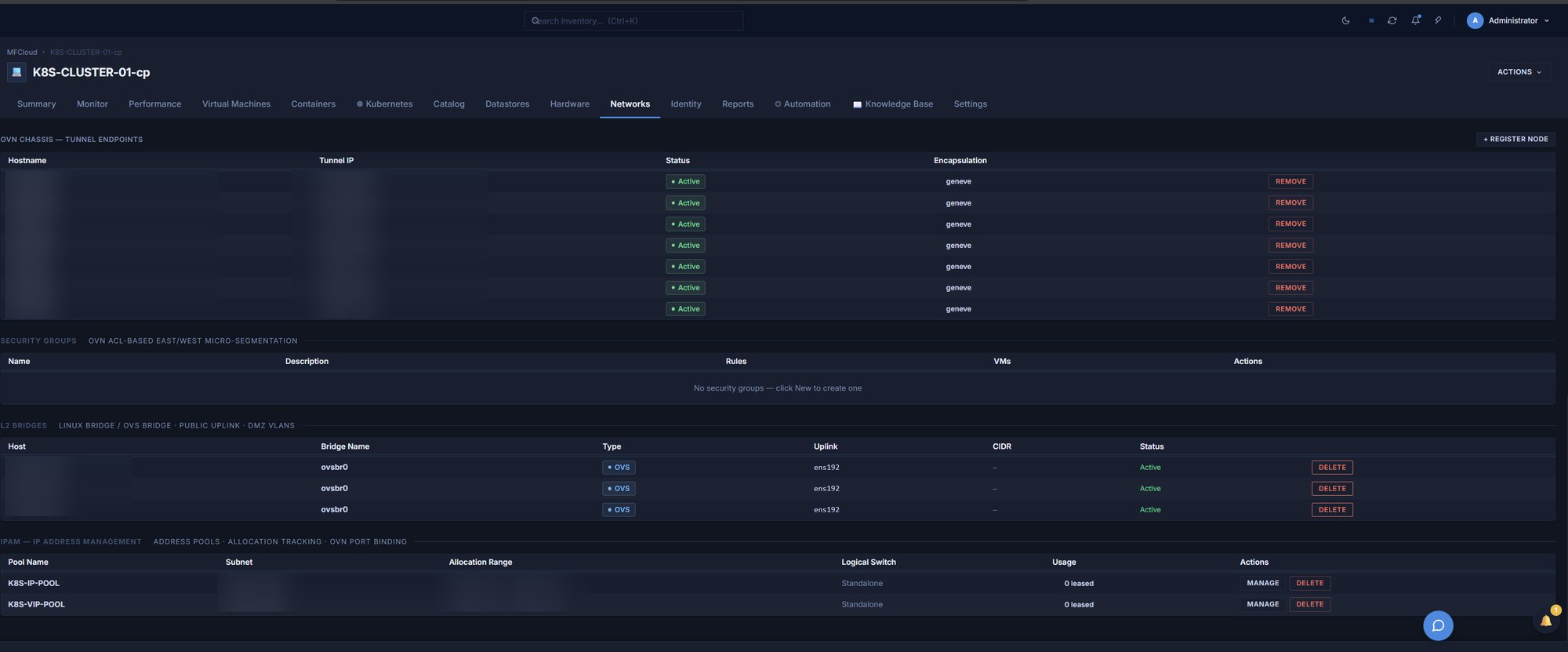Switch to the Reports tab

[x=738, y=104]
